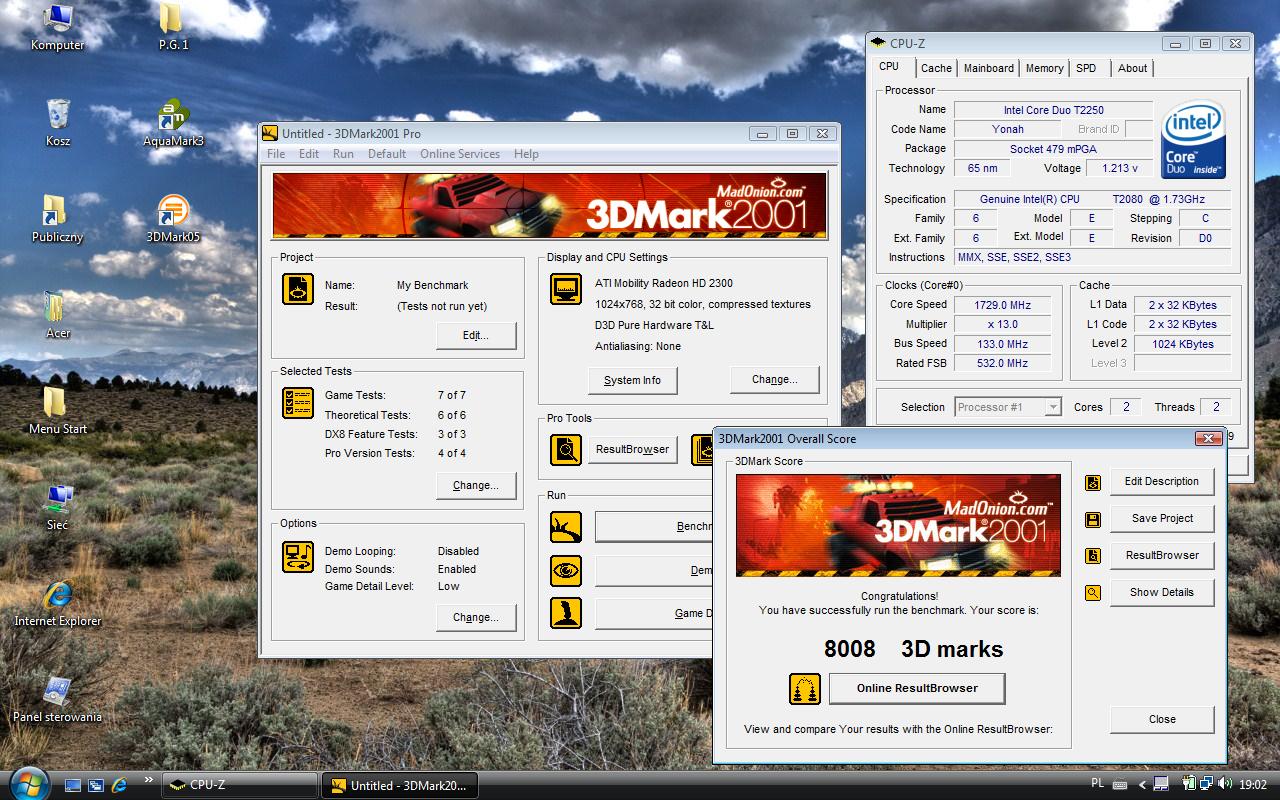
Task: Open the Run menu in 3DMark2001
Action: click(x=343, y=154)
